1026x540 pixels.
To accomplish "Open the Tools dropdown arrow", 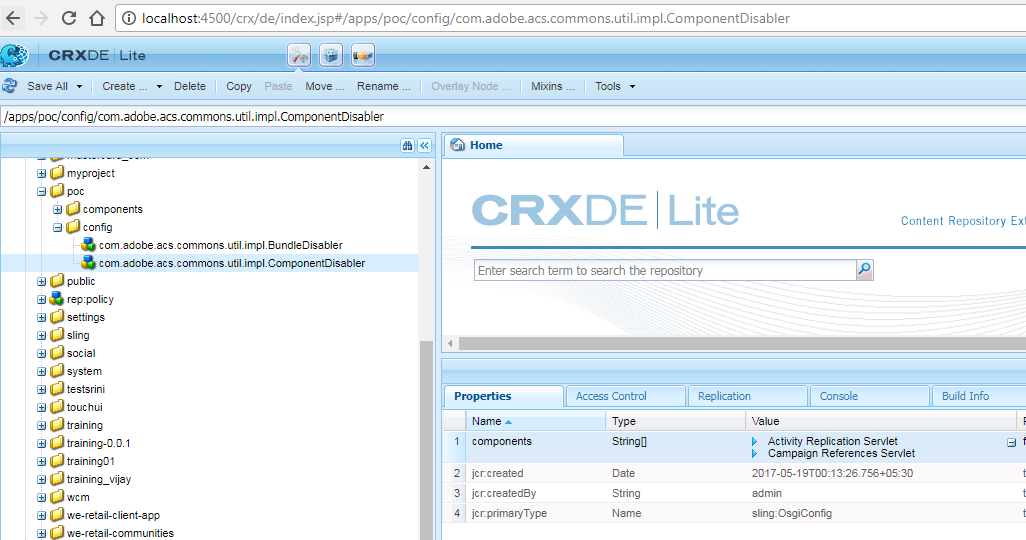I will pyautogui.click(x=632, y=86).
